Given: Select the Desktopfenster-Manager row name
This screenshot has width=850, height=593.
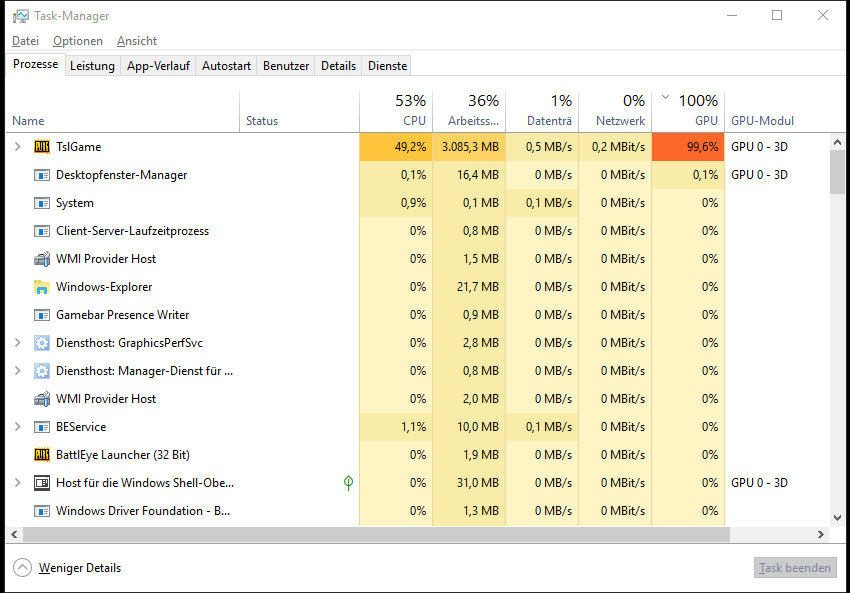Looking at the screenshot, I should coord(121,175).
